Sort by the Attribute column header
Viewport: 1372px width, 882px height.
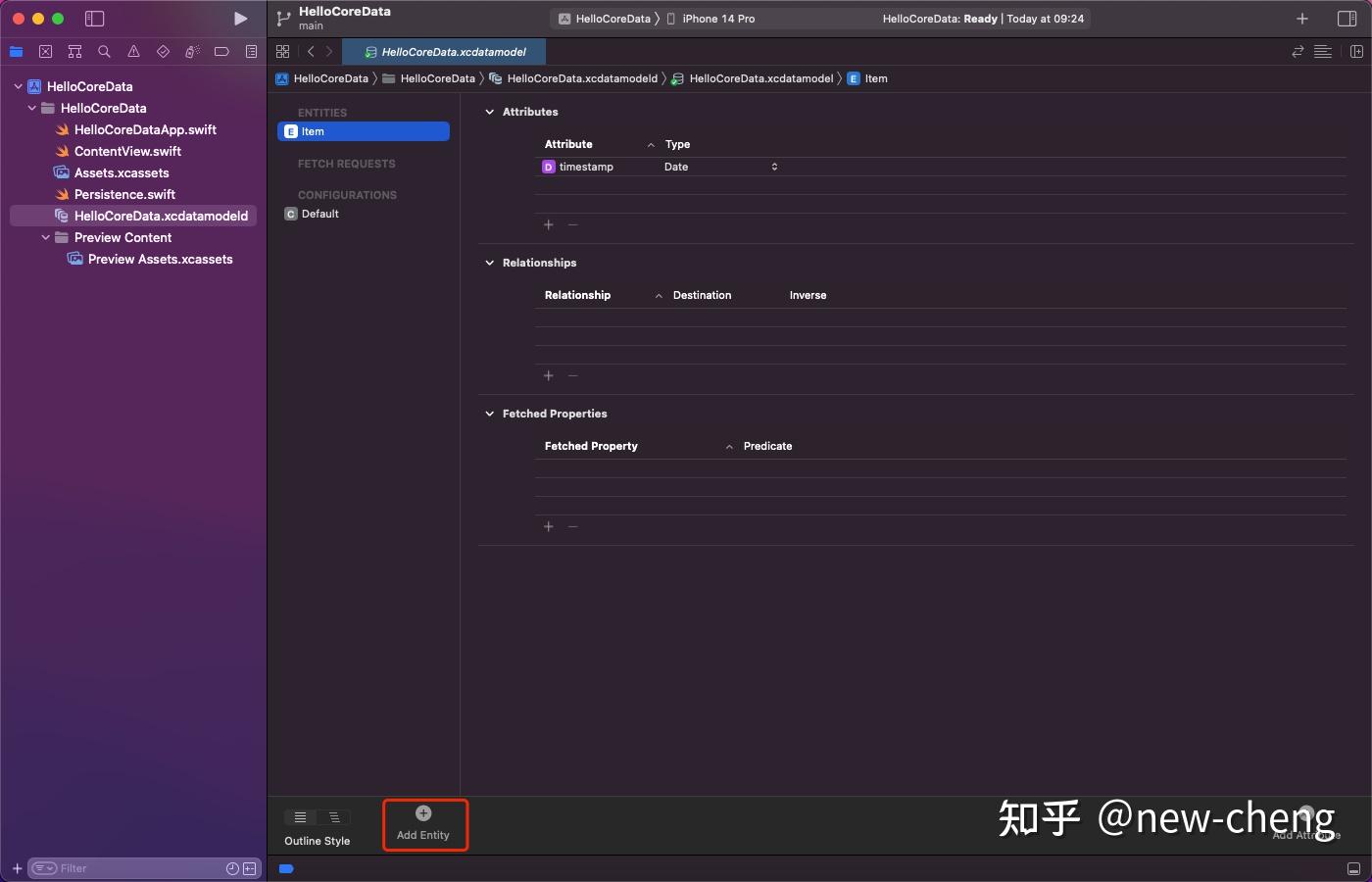pos(598,144)
